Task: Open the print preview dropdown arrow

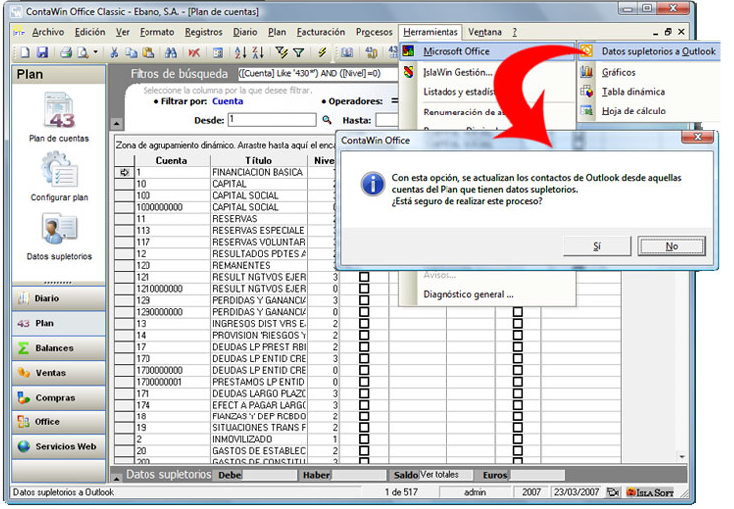Action: pos(95,52)
